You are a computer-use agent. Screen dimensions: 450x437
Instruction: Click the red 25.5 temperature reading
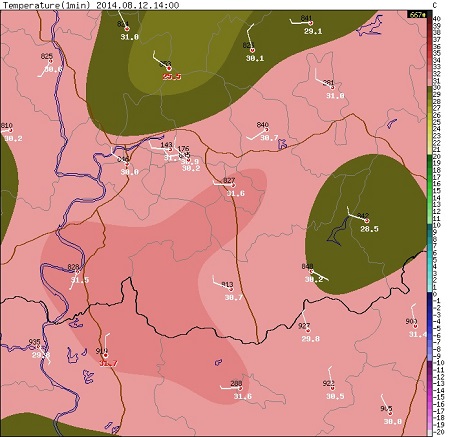[172, 77]
